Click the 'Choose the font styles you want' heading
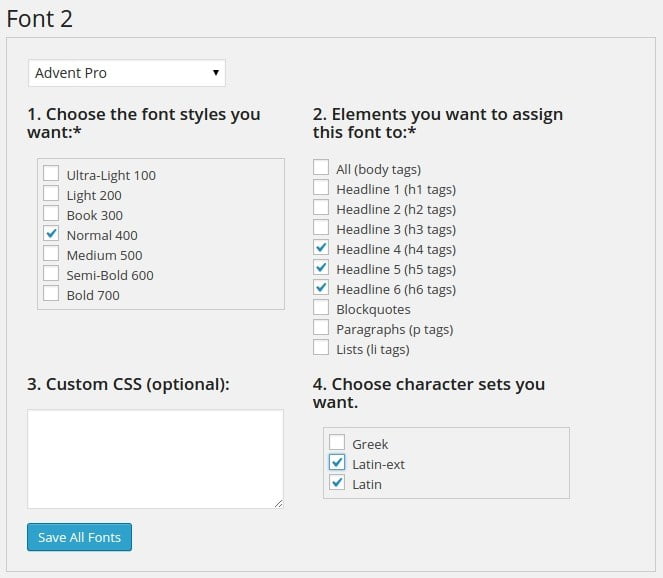 tap(144, 123)
